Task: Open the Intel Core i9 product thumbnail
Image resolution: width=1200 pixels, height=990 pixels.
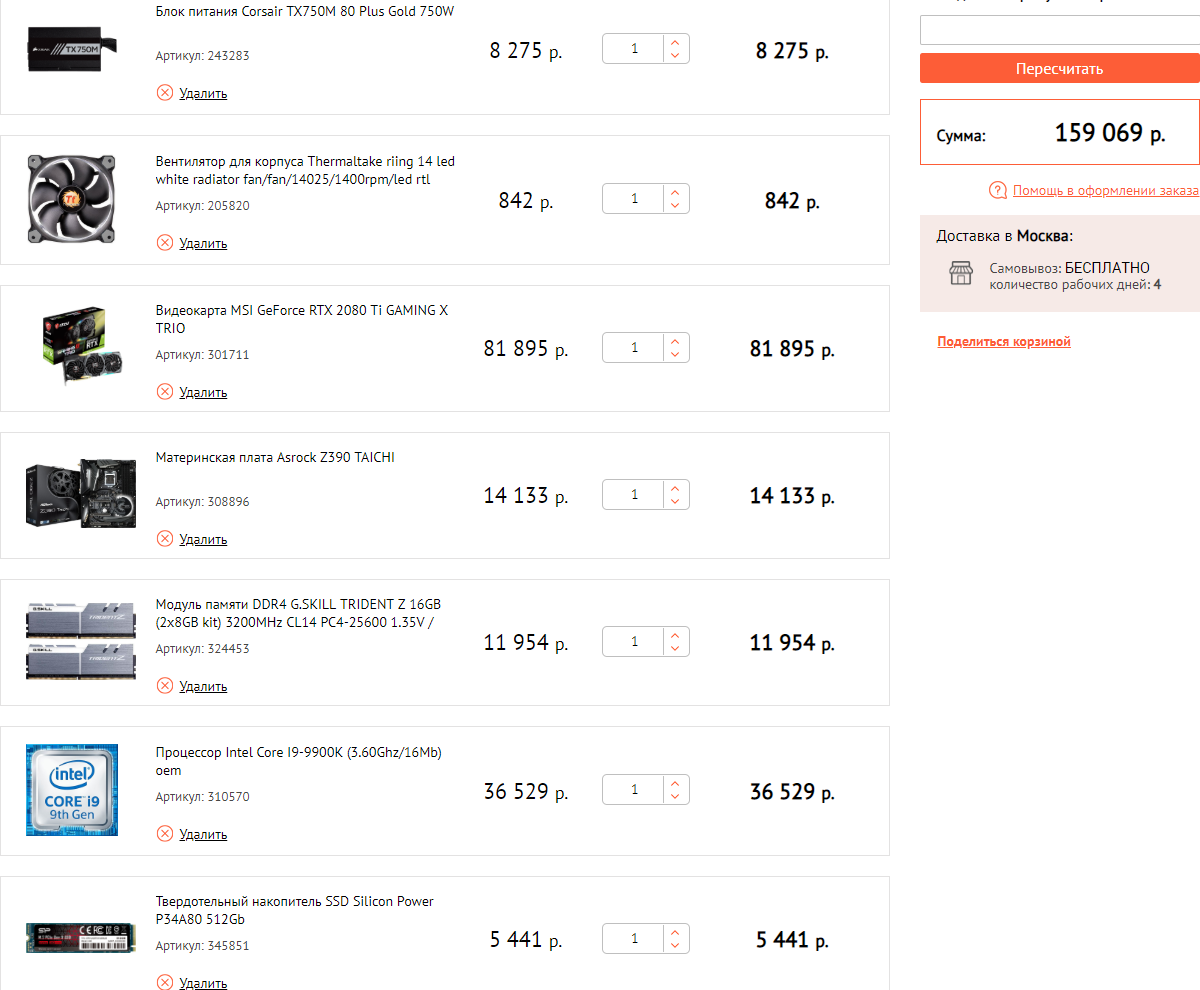Action: coord(72,790)
